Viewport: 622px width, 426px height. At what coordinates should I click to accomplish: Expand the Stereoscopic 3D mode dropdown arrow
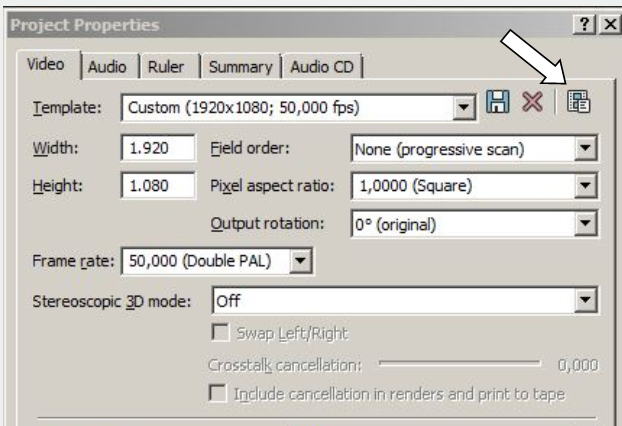(x=586, y=299)
